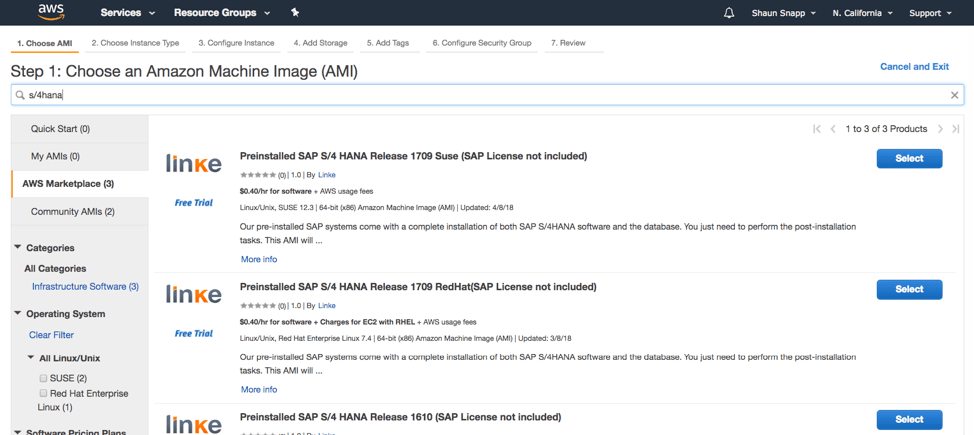Go to Configure Security Group step
The width and height of the screenshot is (974, 435).
pyautogui.click(x=482, y=43)
